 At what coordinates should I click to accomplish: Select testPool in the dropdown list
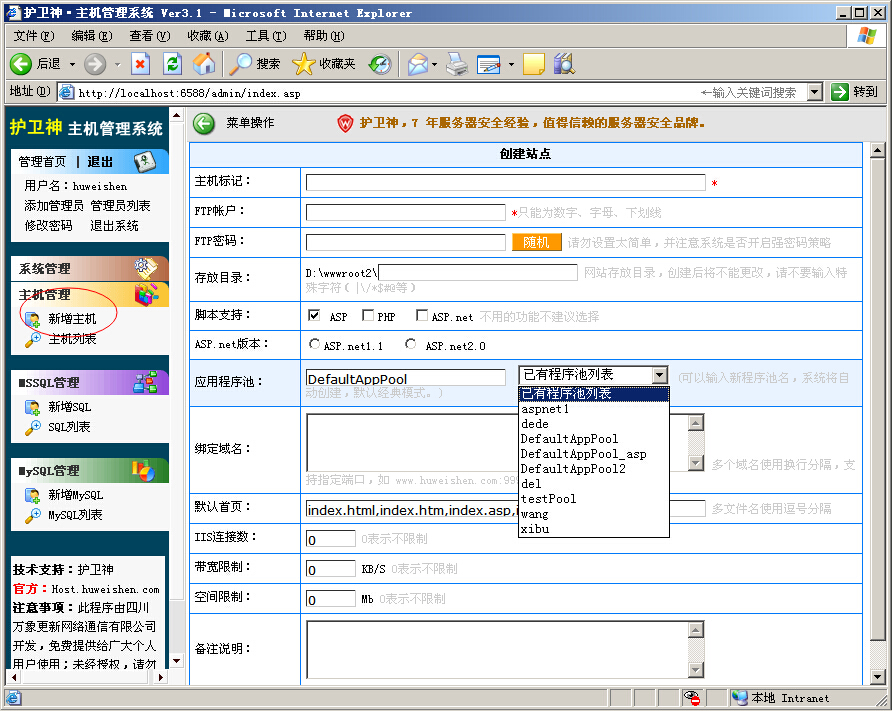point(548,499)
